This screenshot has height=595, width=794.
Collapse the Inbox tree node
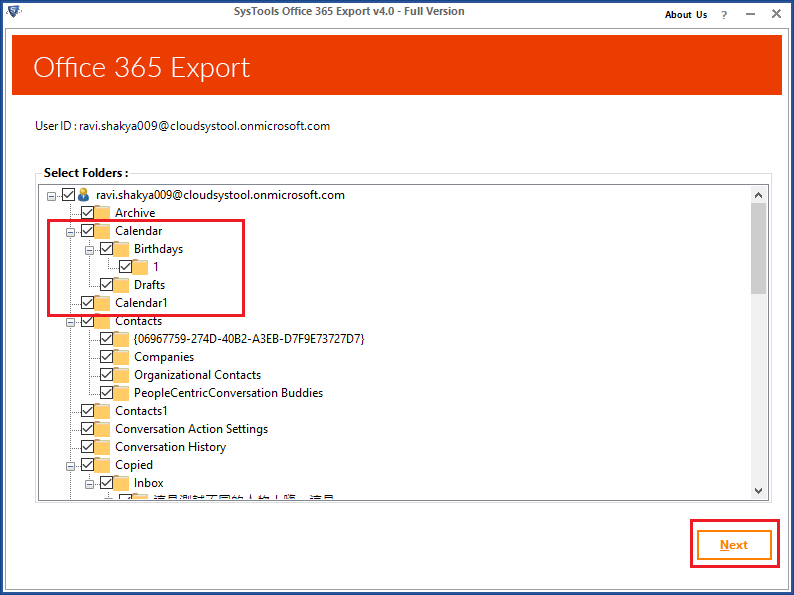click(x=90, y=485)
